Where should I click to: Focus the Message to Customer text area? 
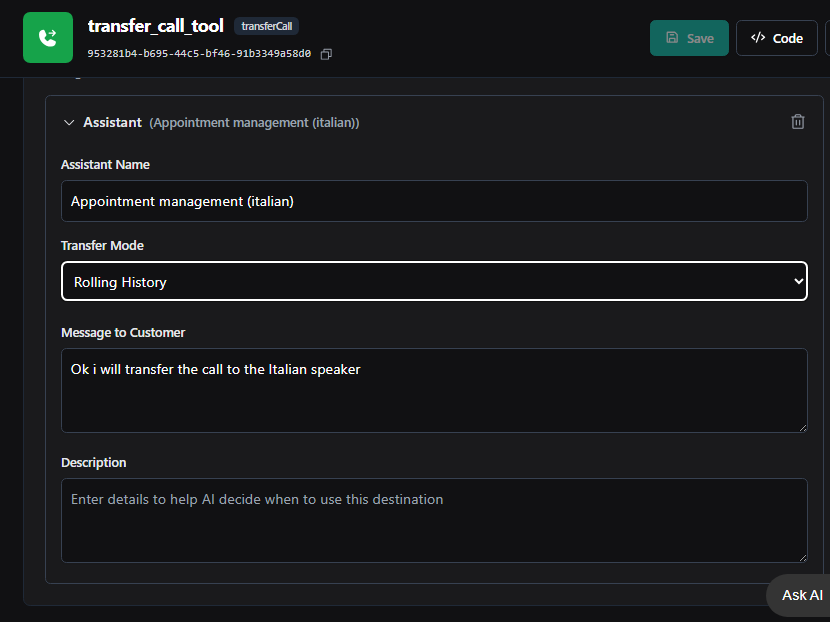click(x=434, y=390)
